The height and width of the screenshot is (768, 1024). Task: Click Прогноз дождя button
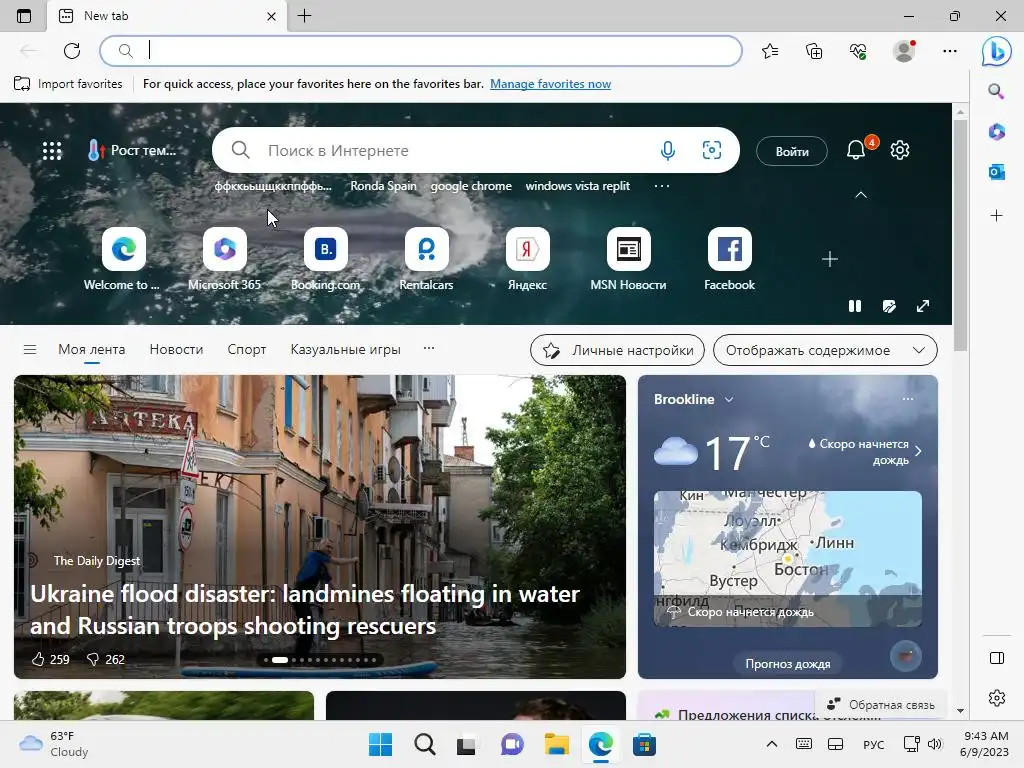tap(788, 664)
